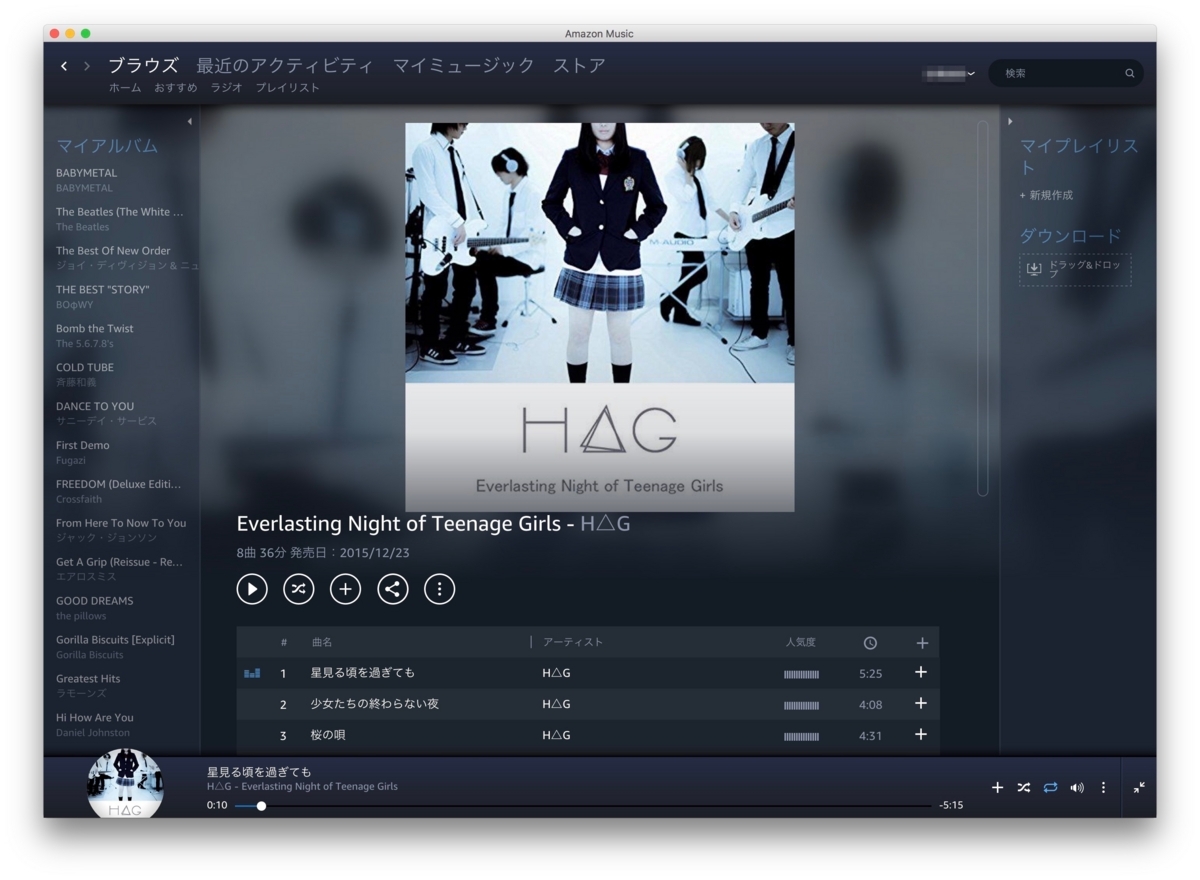
Task: Share the album via the share icon
Action: pos(393,589)
